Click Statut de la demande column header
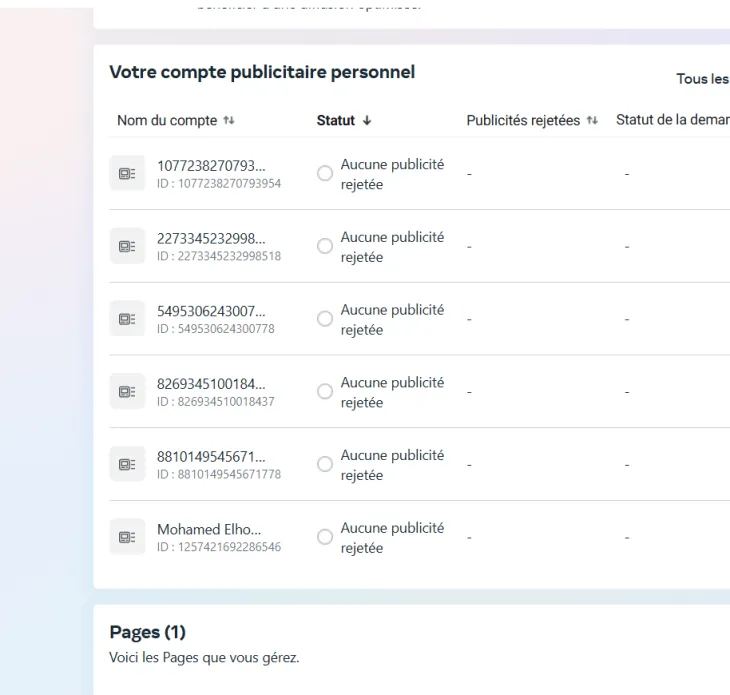 (672, 120)
